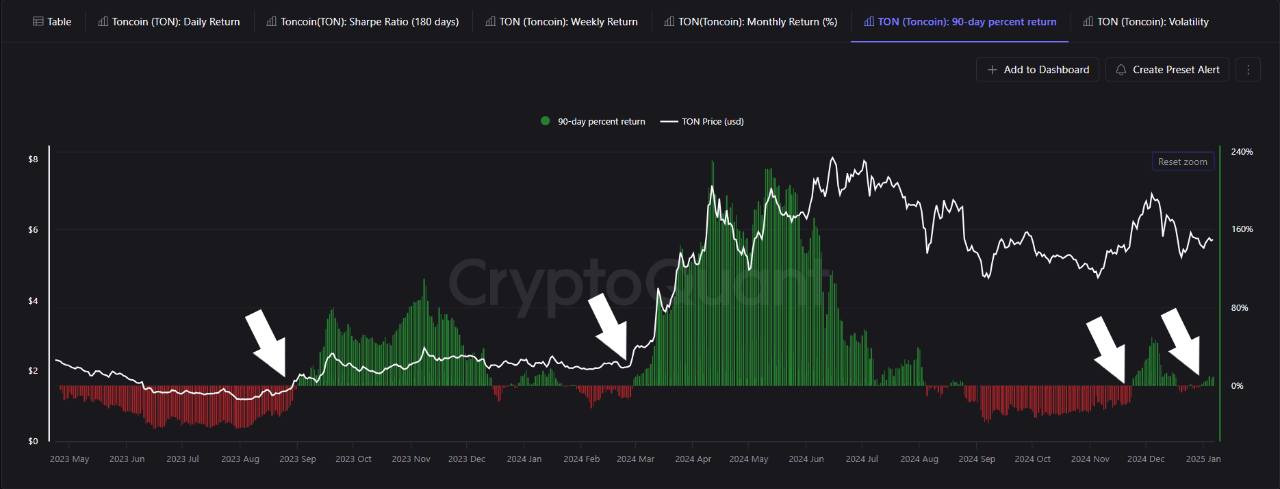Hide the TON Price (usd) legend series
Viewport: 1280px width, 489px height.
[714, 121]
